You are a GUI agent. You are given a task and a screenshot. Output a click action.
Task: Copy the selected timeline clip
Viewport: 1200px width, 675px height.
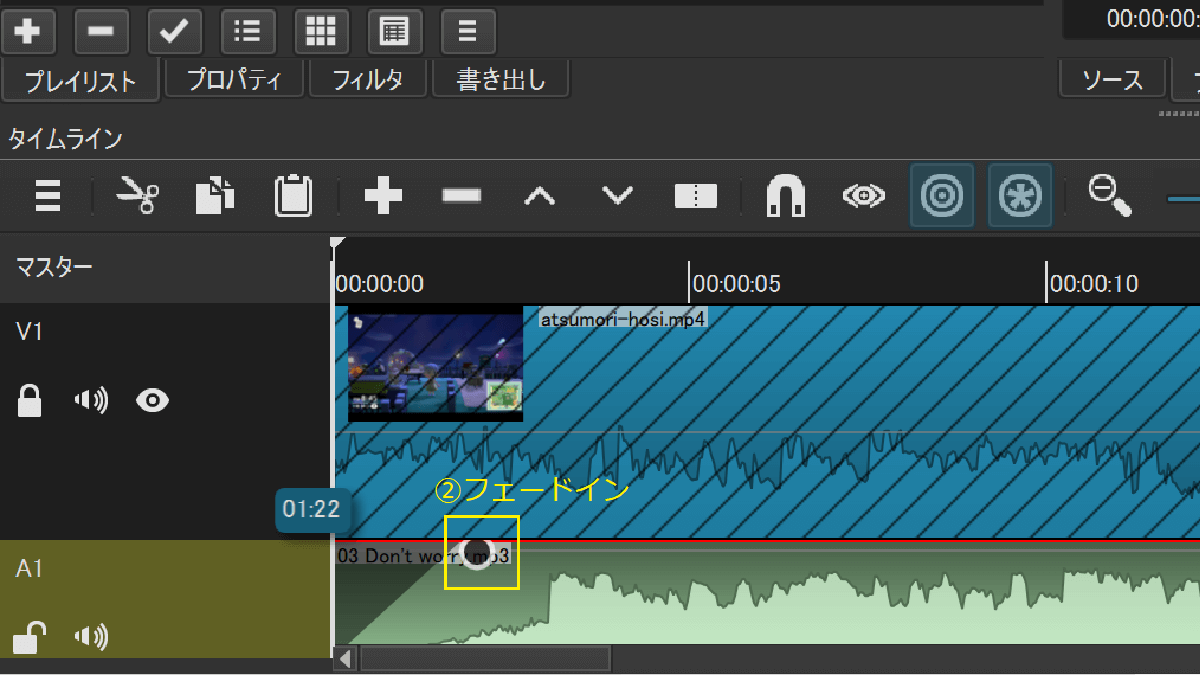click(x=214, y=196)
